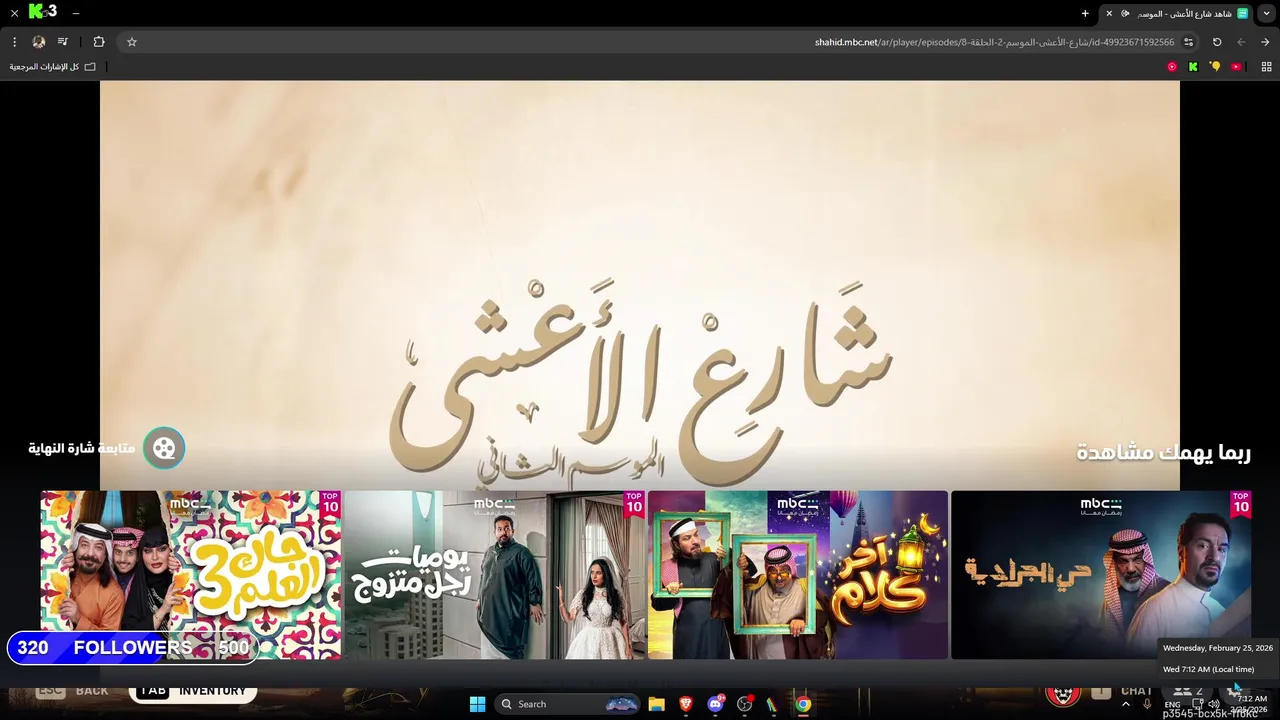
Task: Reload the page
Action: (1217, 42)
